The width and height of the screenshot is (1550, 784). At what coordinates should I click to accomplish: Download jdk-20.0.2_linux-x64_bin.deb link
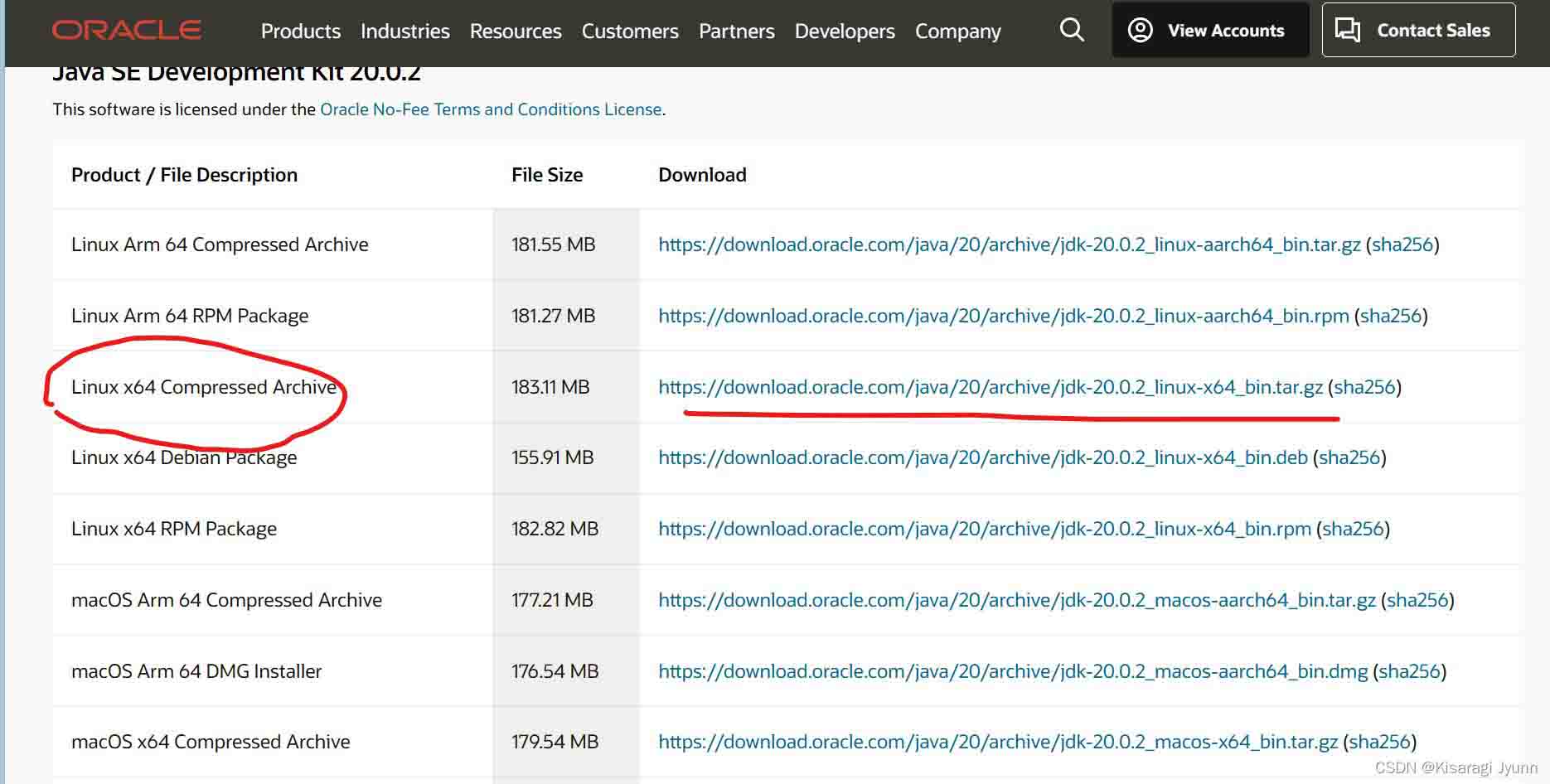(x=983, y=457)
